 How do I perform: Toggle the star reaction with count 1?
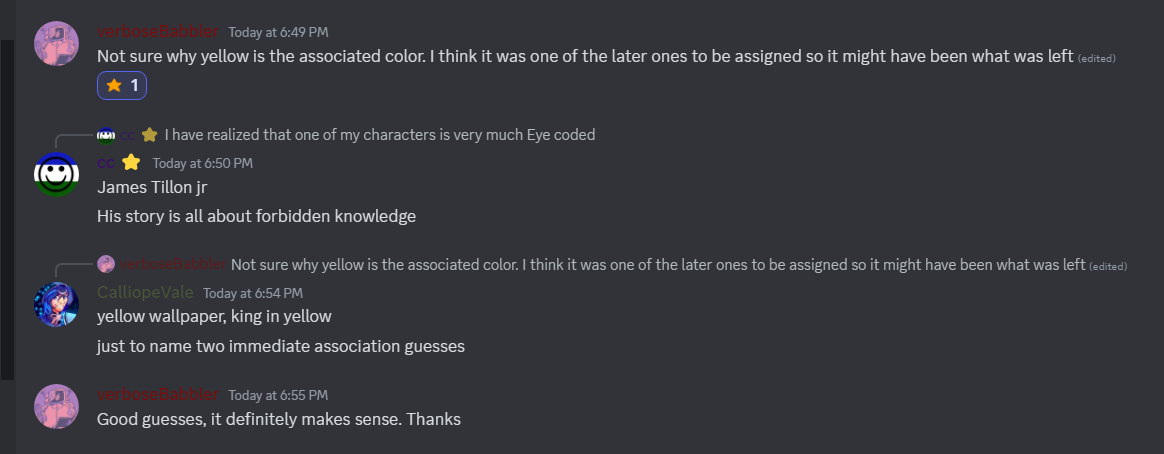click(x=122, y=86)
